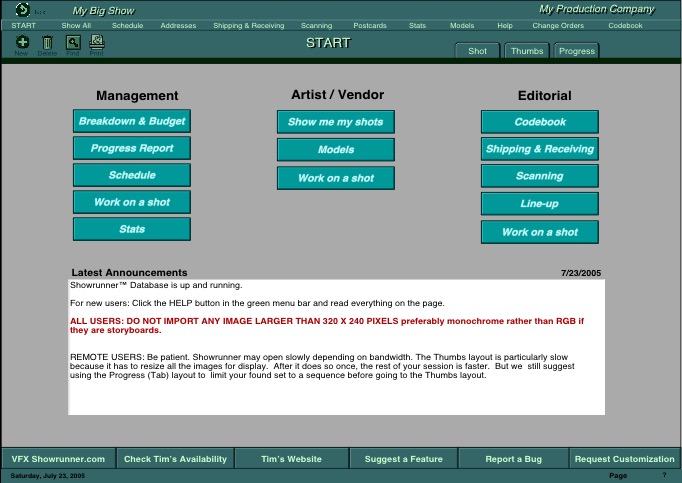This screenshot has width=682, height=483.
Task: Click the Showrunner logo icon at top left
Action: [22, 9]
